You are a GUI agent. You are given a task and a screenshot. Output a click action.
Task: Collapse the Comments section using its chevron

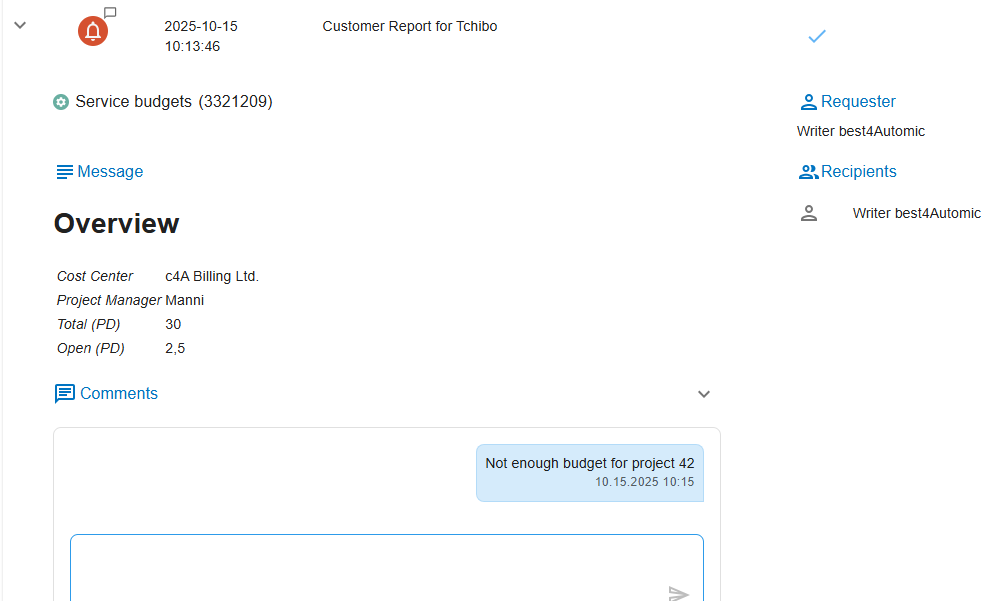pyautogui.click(x=704, y=394)
